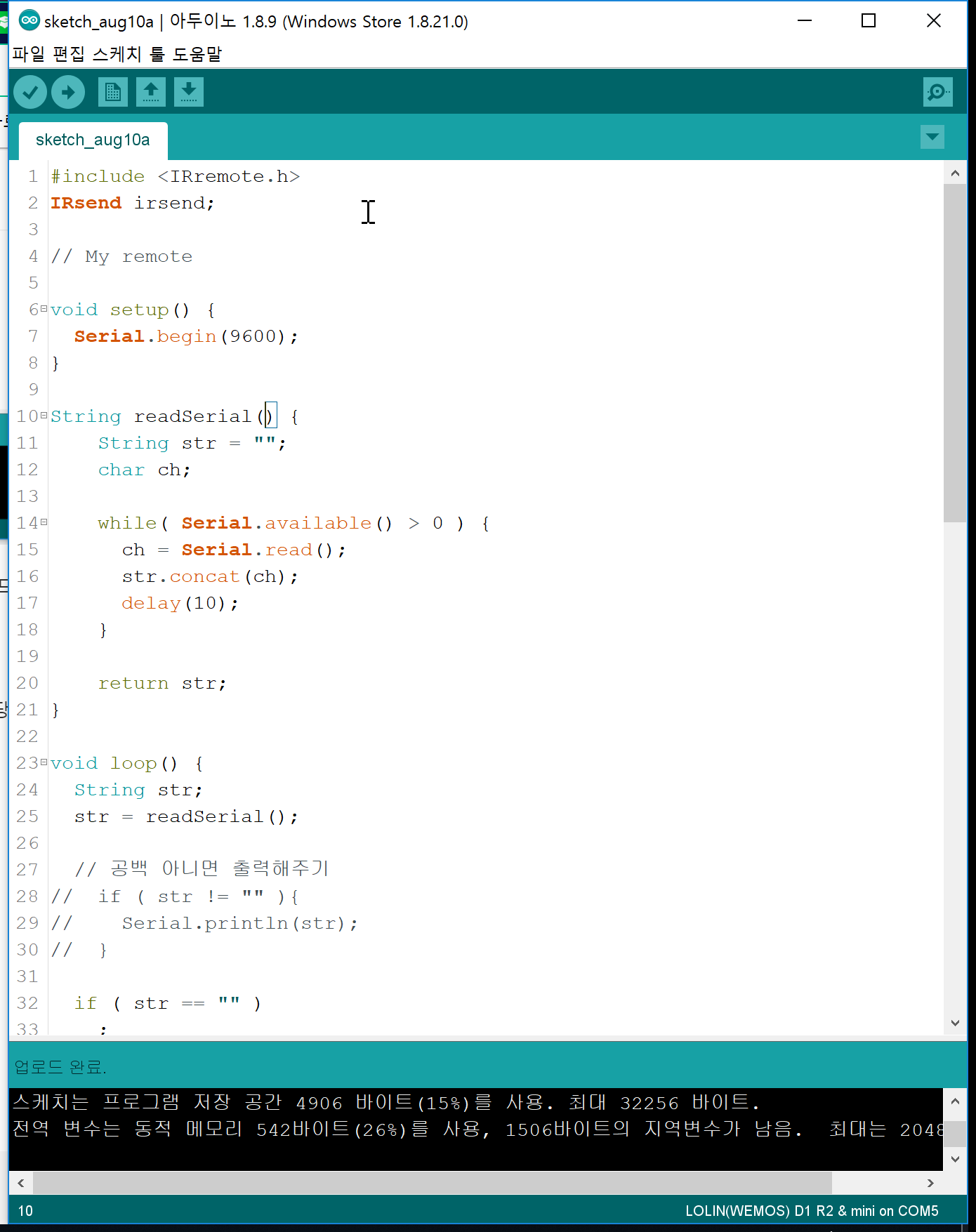The height and width of the screenshot is (1232, 976).
Task: Minimize the Arduino IDE window
Action: click(805, 20)
